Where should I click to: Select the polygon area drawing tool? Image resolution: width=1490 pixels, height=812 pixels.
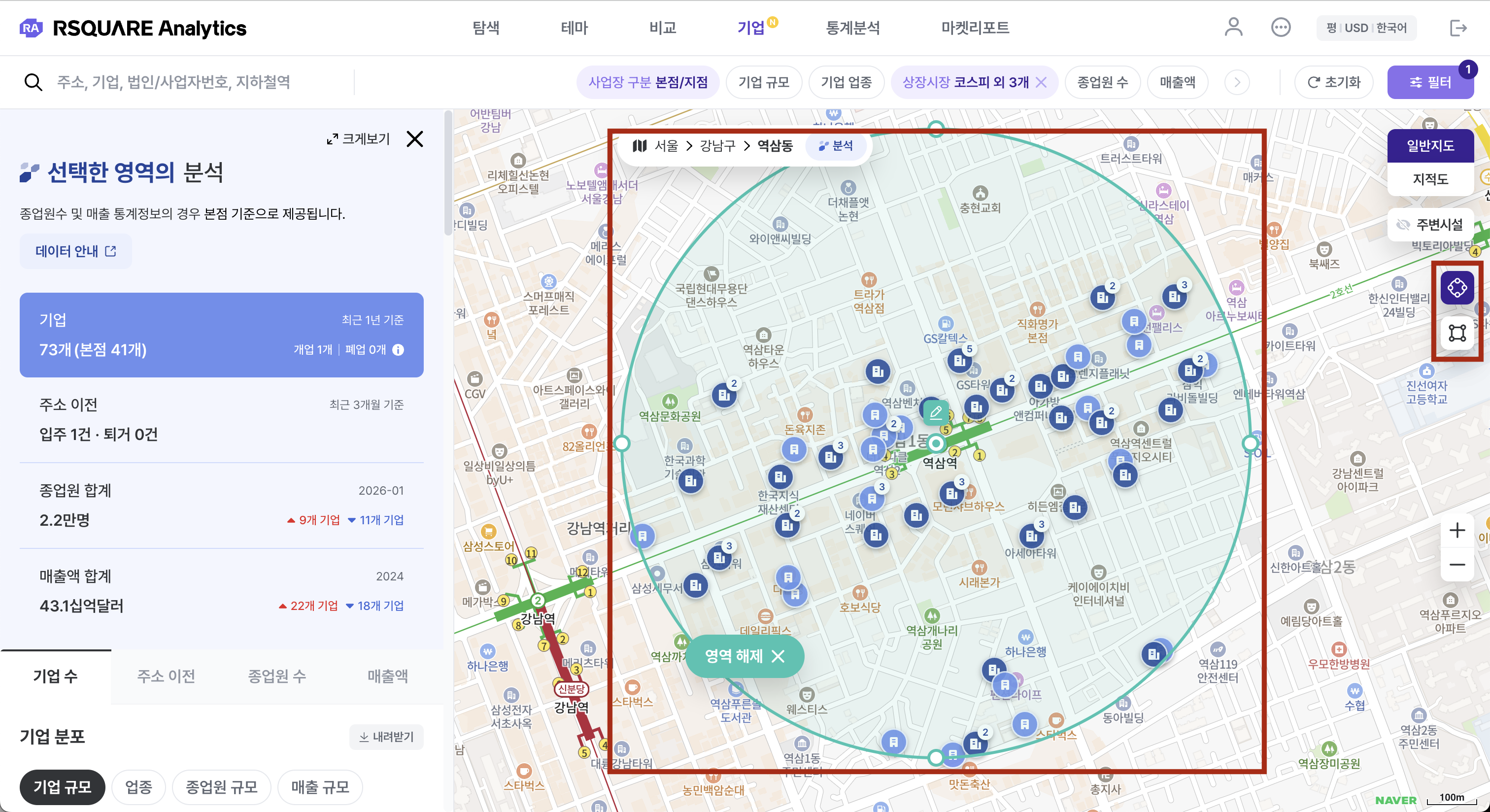pyautogui.click(x=1456, y=333)
